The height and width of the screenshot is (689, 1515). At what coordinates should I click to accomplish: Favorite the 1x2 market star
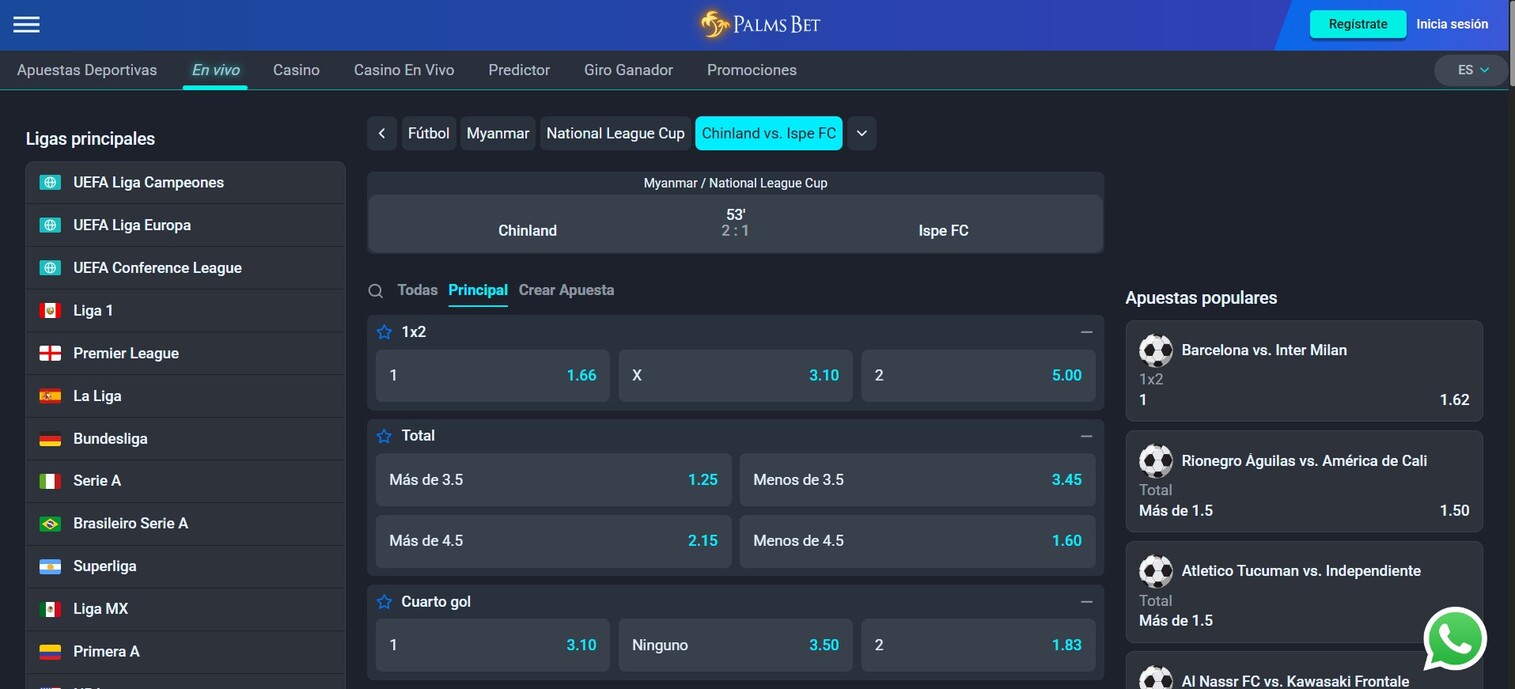(384, 332)
